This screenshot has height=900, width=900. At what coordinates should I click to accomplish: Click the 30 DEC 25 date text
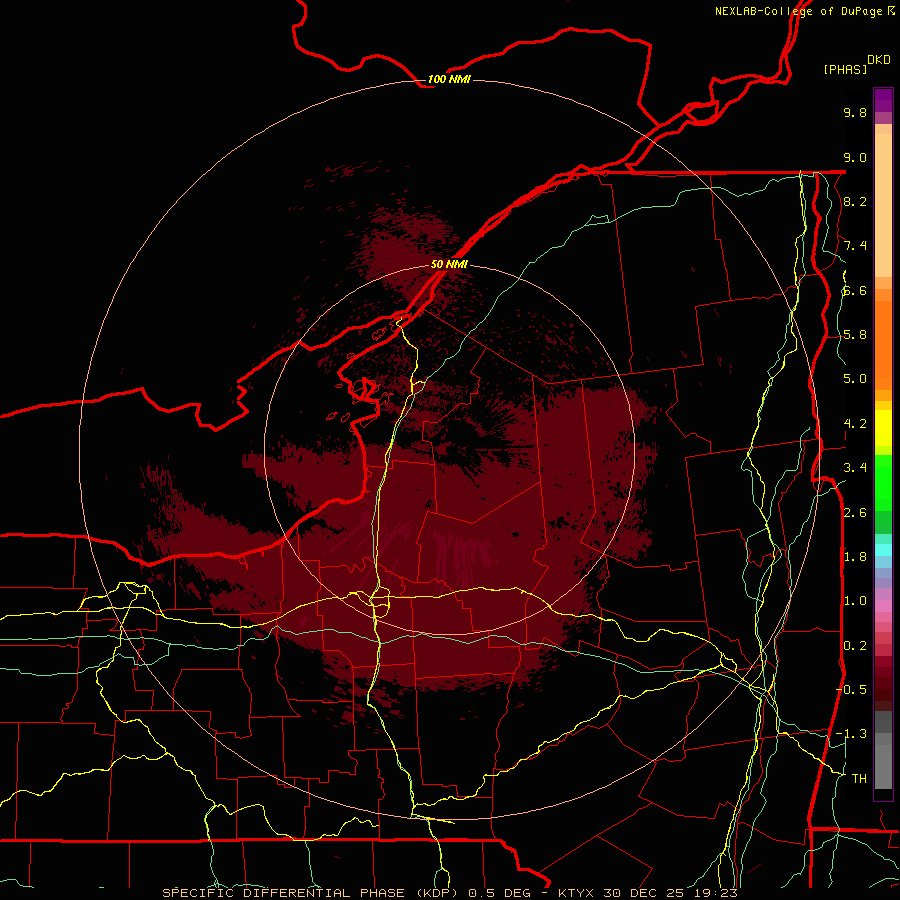[645, 893]
